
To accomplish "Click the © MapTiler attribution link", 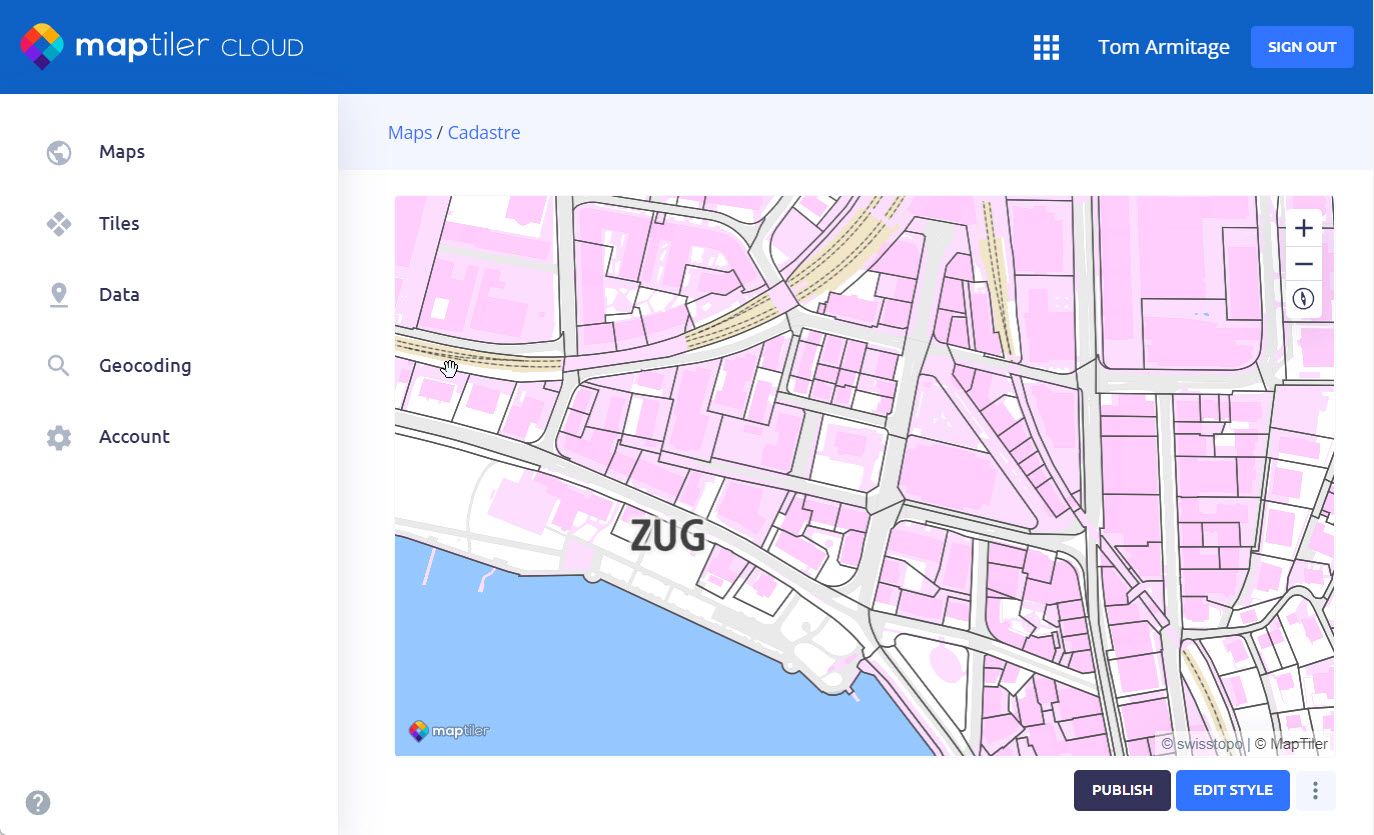I will click(x=1293, y=744).
